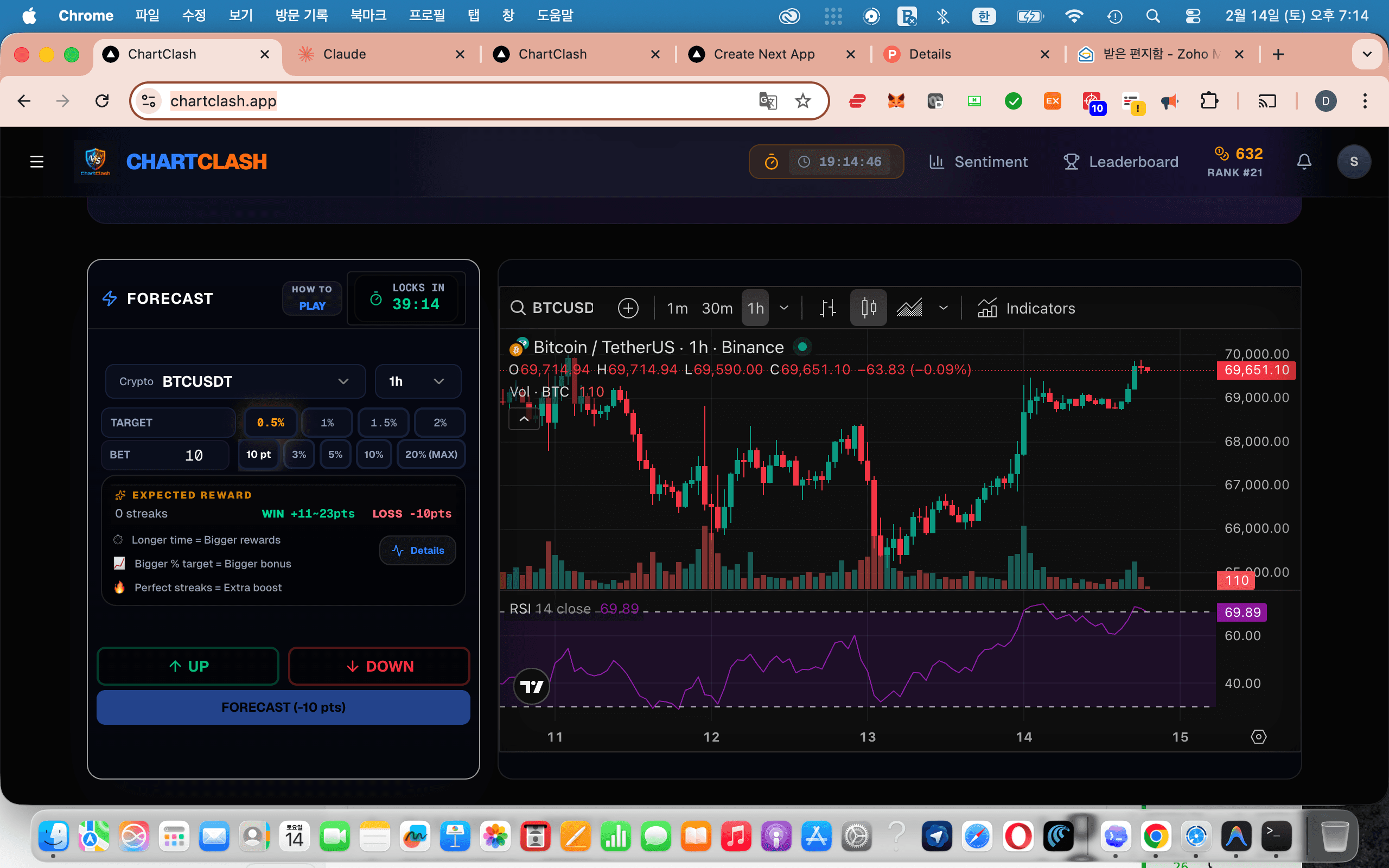Select the 5% bet option

(x=335, y=454)
